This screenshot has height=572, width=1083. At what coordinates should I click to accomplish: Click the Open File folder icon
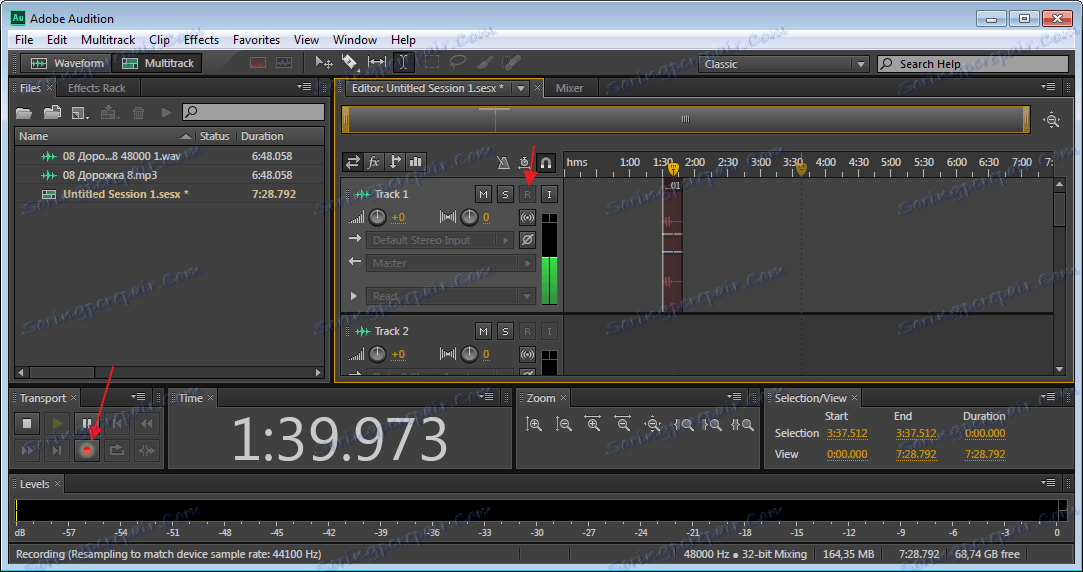click(x=25, y=113)
